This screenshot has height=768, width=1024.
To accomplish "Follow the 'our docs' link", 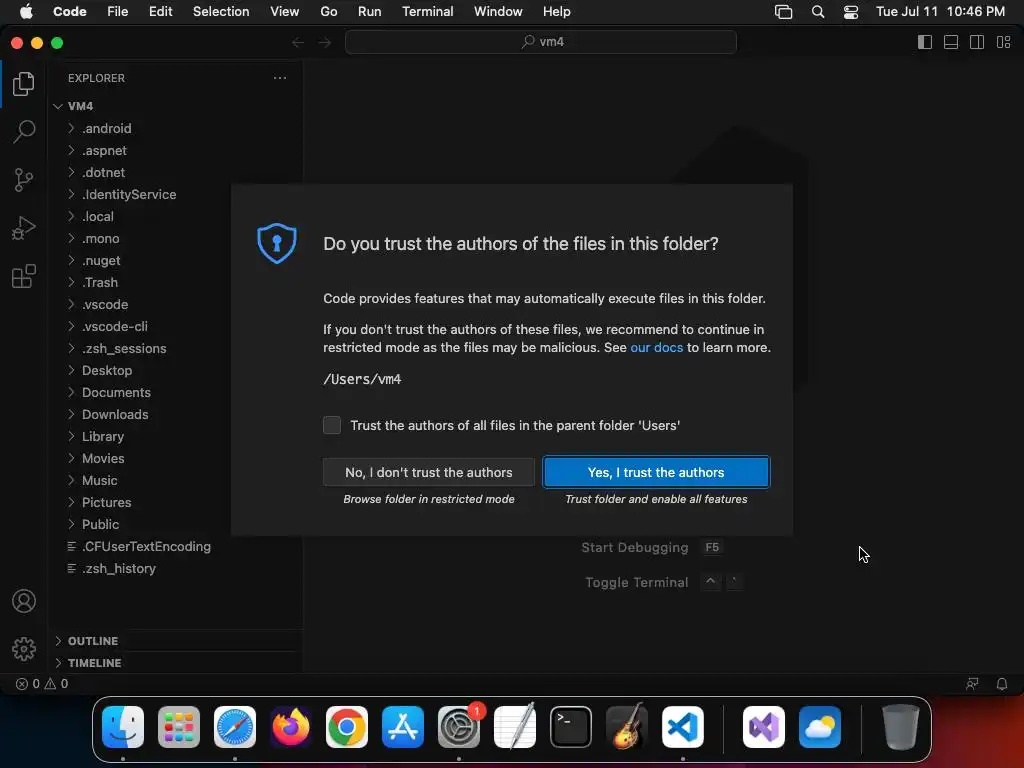I will click(656, 347).
